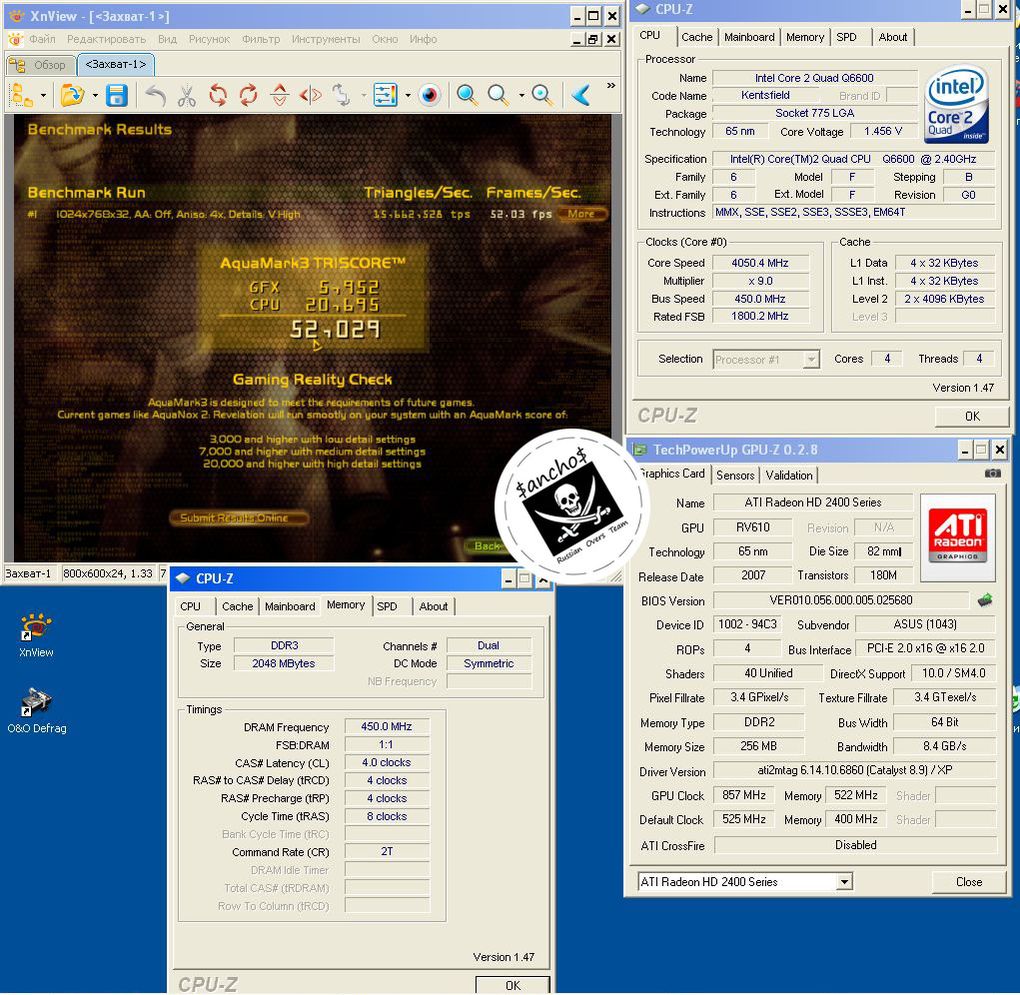Open the image adjustments sliders icon

coord(385,96)
